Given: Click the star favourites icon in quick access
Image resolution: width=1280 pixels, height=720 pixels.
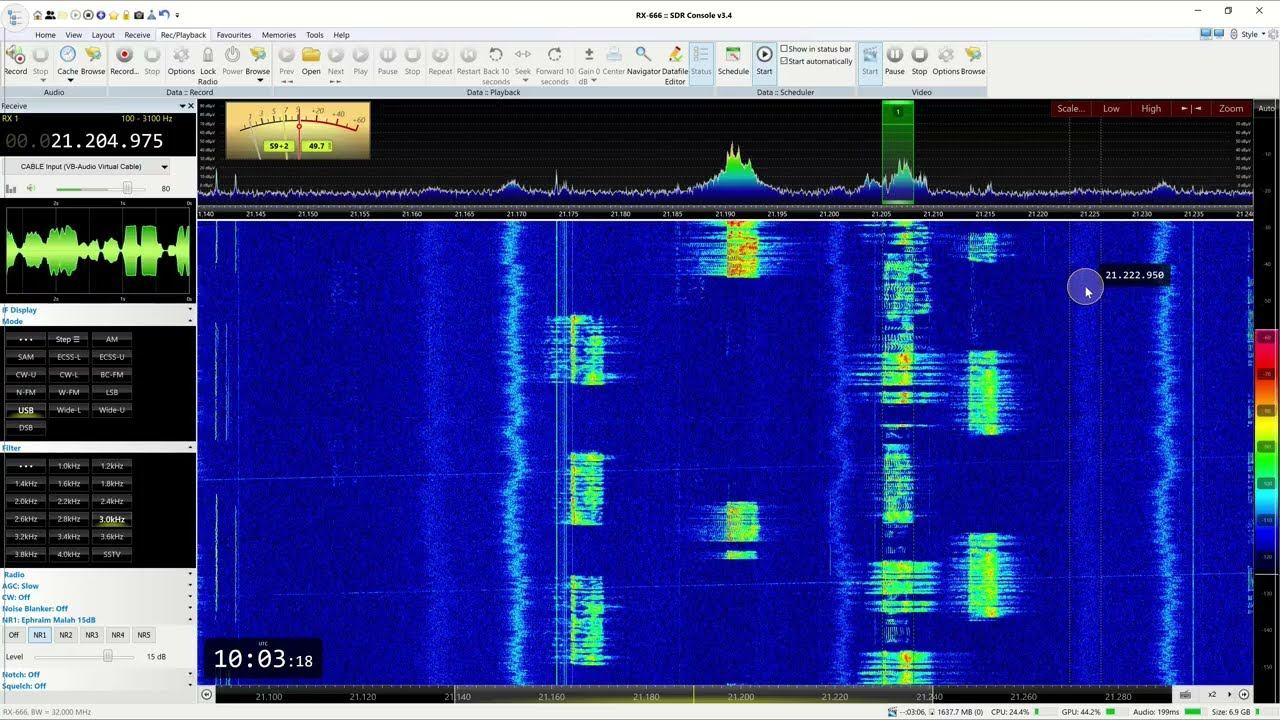Looking at the screenshot, I should coord(113,15).
